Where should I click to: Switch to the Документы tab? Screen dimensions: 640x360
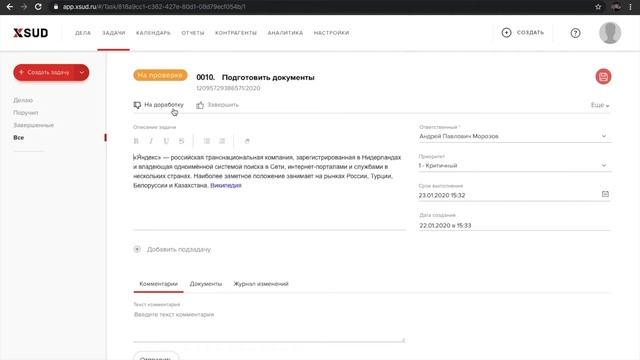tap(206, 284)
